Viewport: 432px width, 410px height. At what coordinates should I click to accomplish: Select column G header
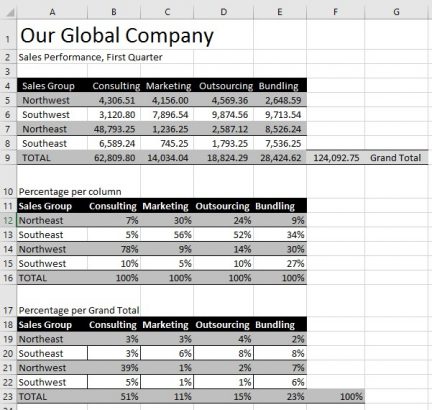coord(396,12)
